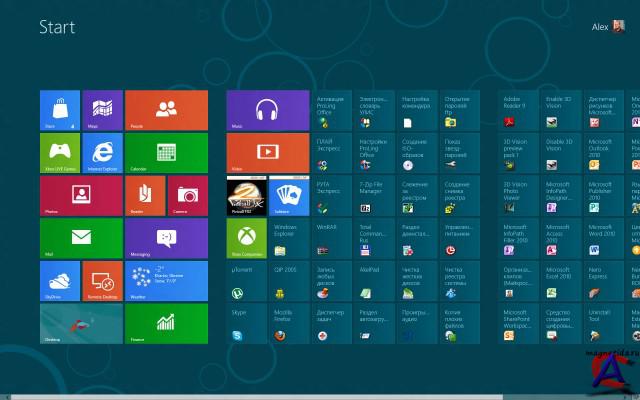Launch Microsoft Publisher 2010 tile

tap(603, 196)
